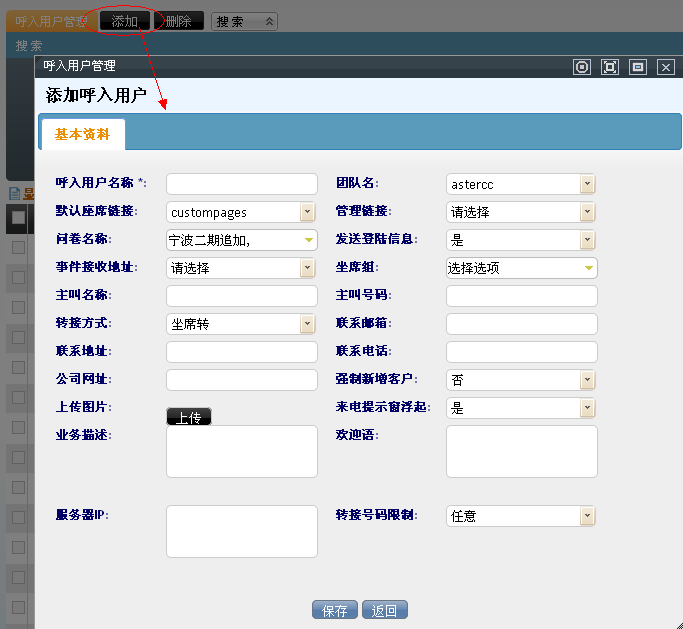Viewport: 683px width, 629px height.
Task: Click the 保存 button
Action: (x=334, y=611)
